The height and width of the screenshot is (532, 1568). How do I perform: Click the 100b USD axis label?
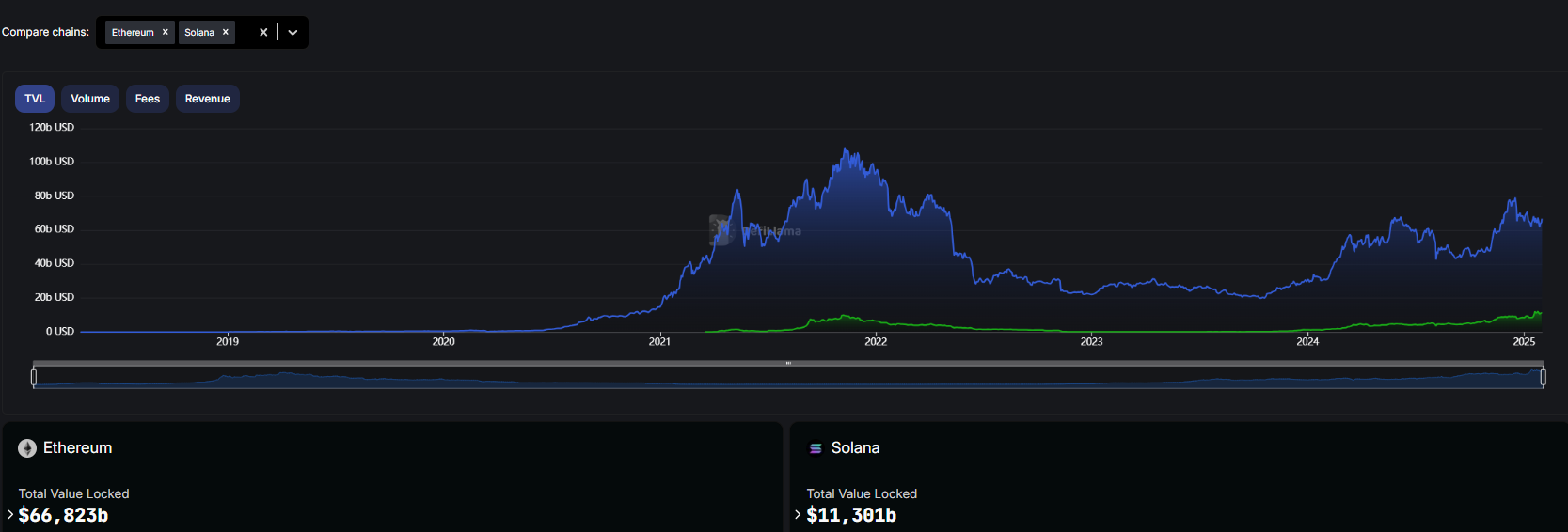pyautogui.click(x=52, y=162)
